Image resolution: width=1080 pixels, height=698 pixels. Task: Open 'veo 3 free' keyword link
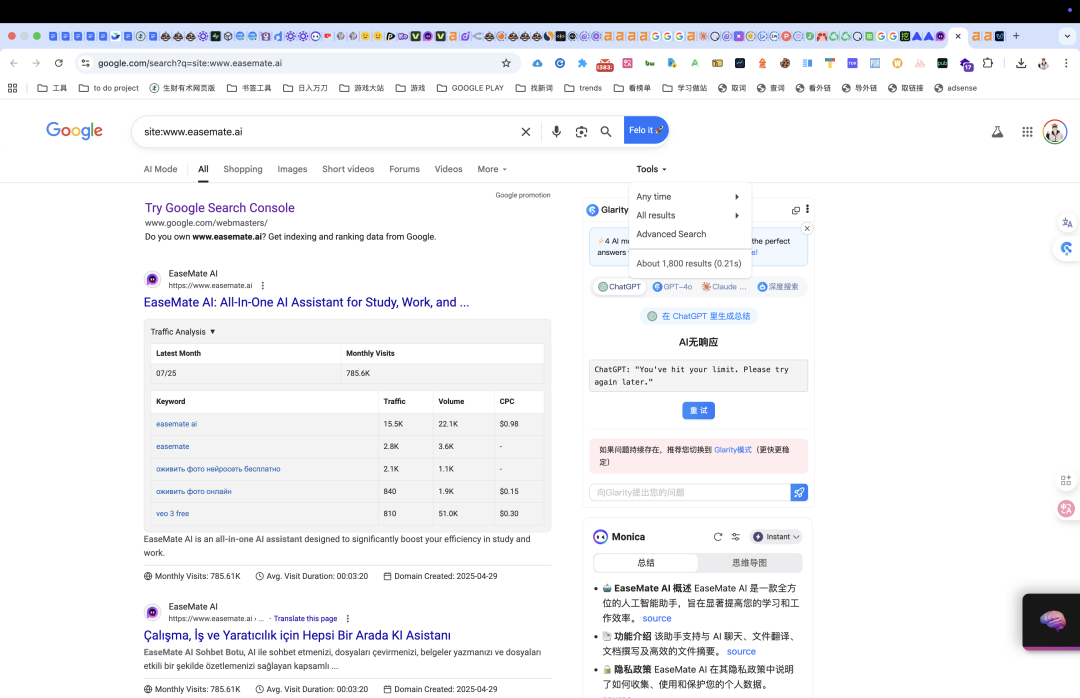172,513
